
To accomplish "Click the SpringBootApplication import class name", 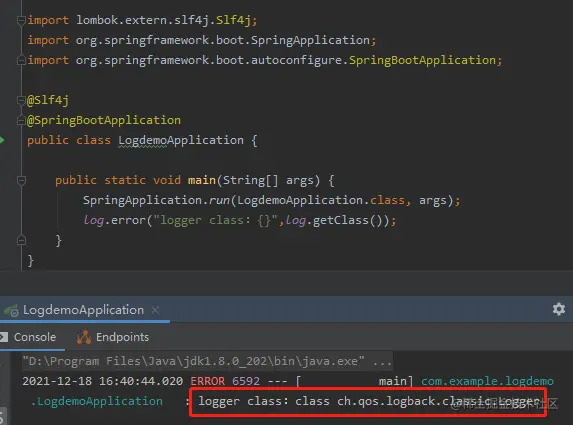I will coord(422,60).
